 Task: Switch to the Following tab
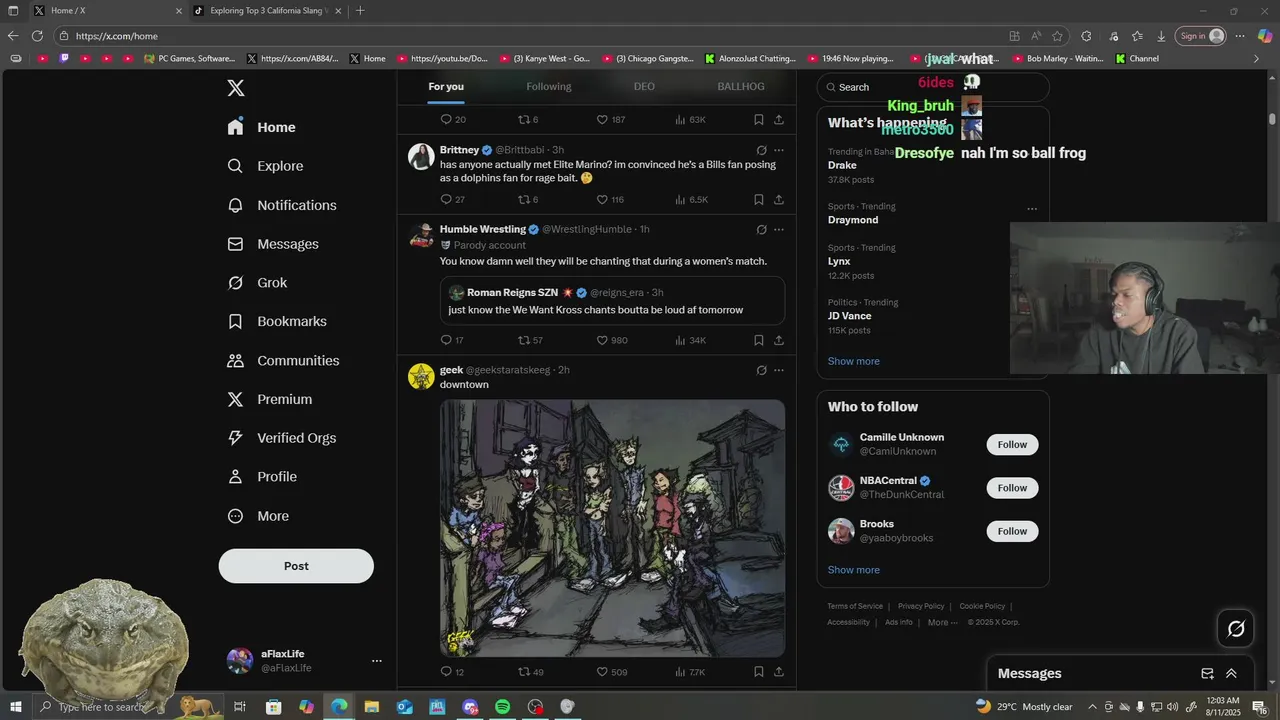click(549, 87)
